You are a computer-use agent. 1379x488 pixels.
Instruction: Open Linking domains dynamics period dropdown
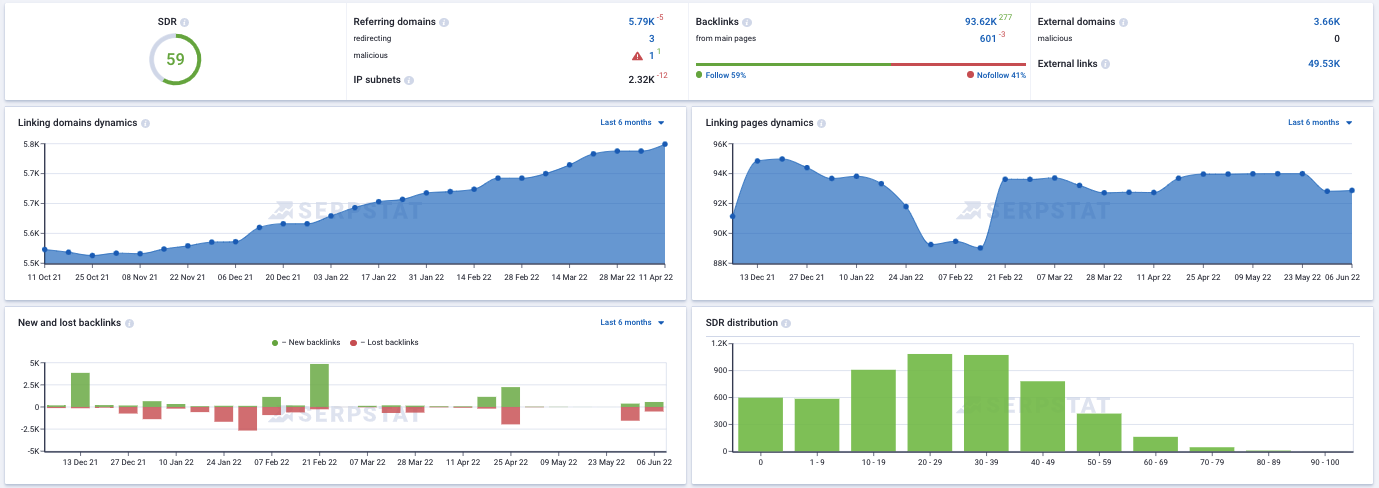632,123
